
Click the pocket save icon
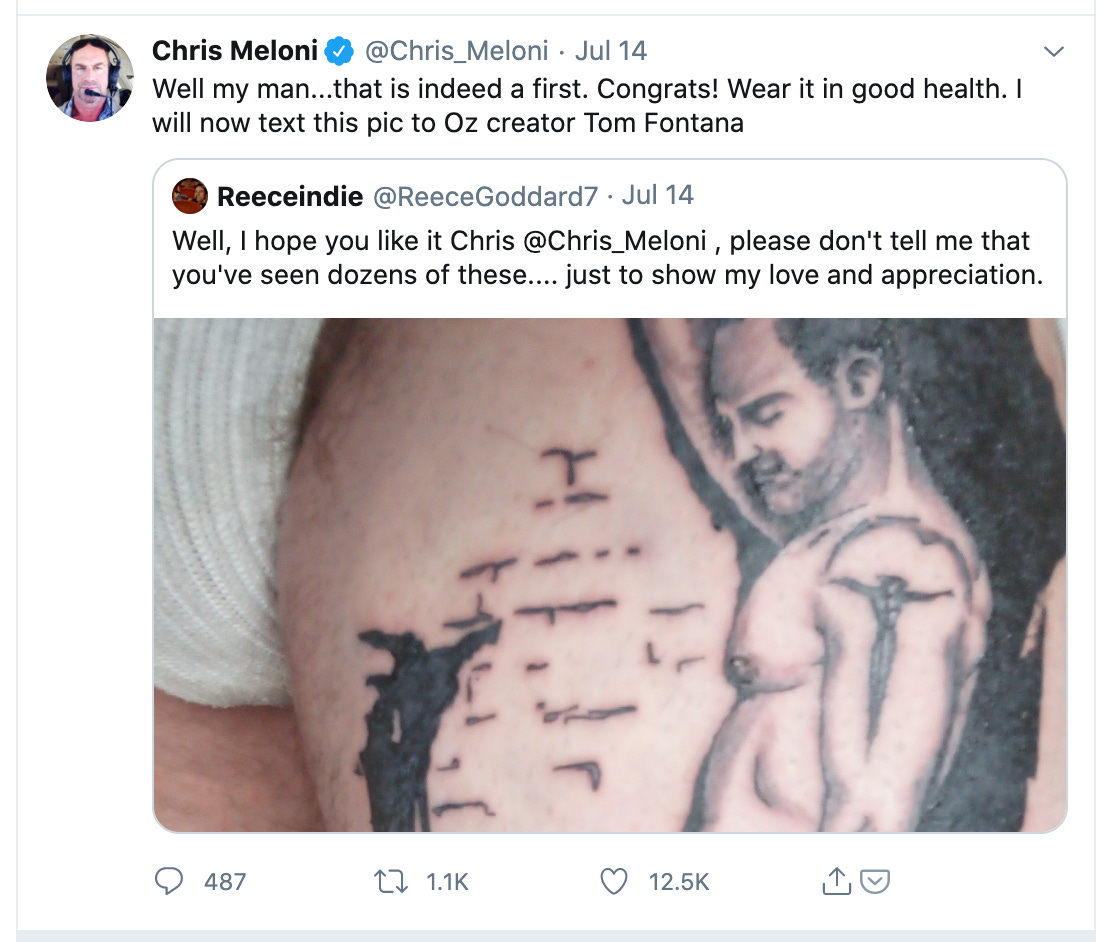pos(875,882)
